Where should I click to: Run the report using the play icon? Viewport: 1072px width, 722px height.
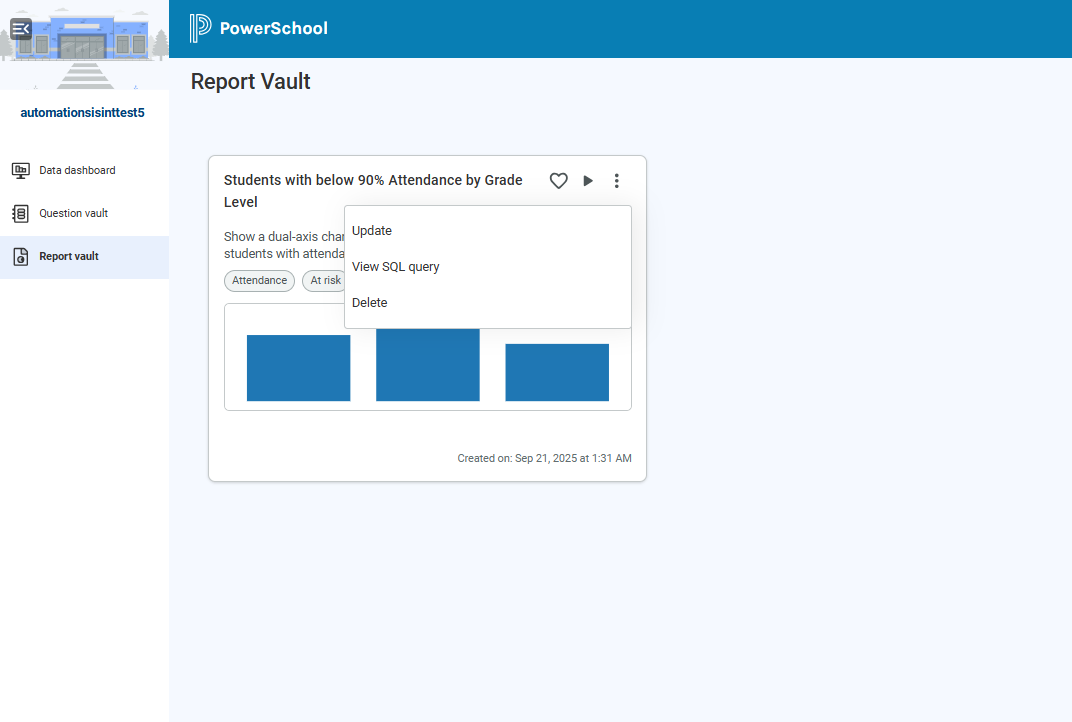tap(588, 181)
